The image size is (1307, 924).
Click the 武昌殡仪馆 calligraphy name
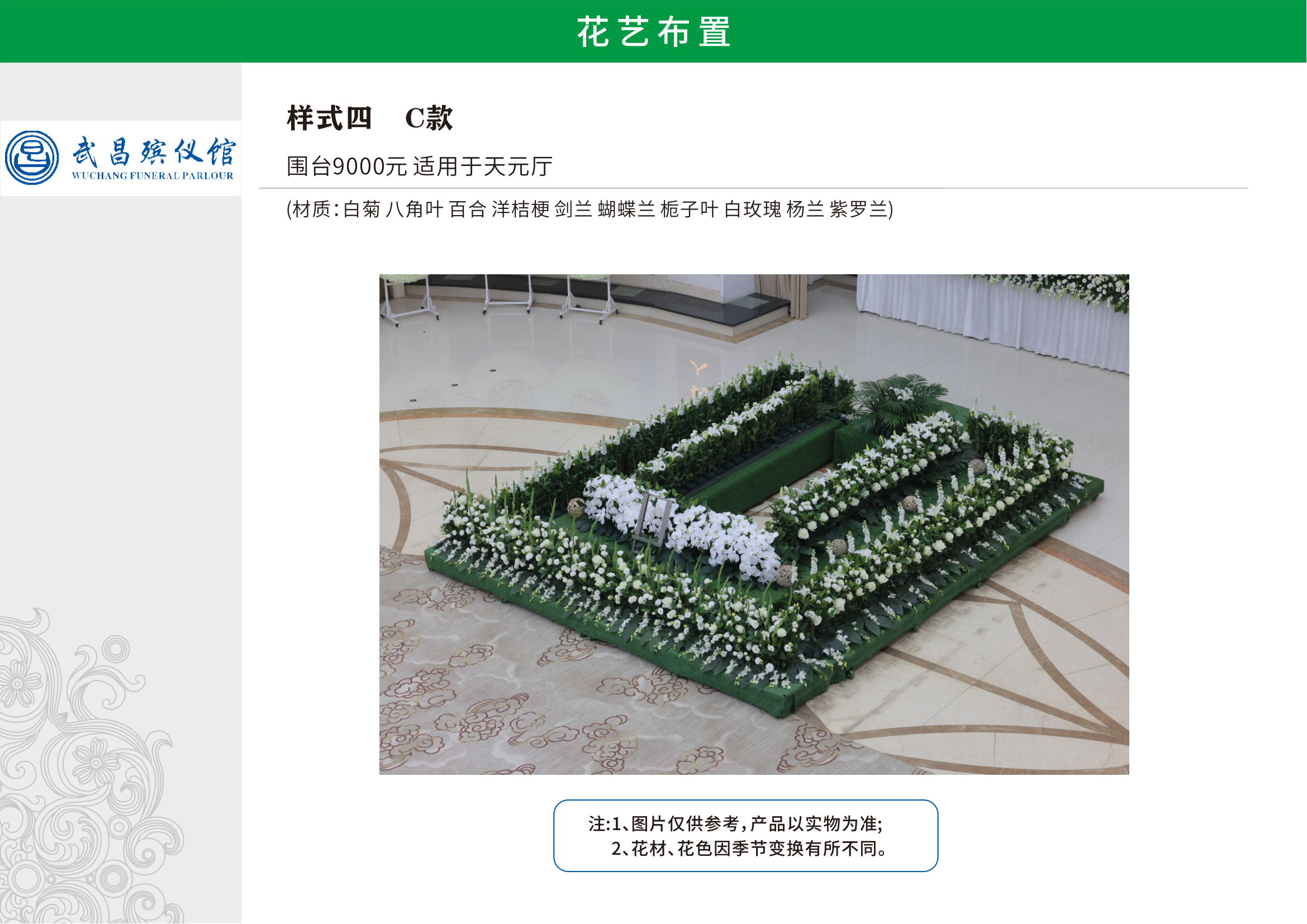point(154,152)
